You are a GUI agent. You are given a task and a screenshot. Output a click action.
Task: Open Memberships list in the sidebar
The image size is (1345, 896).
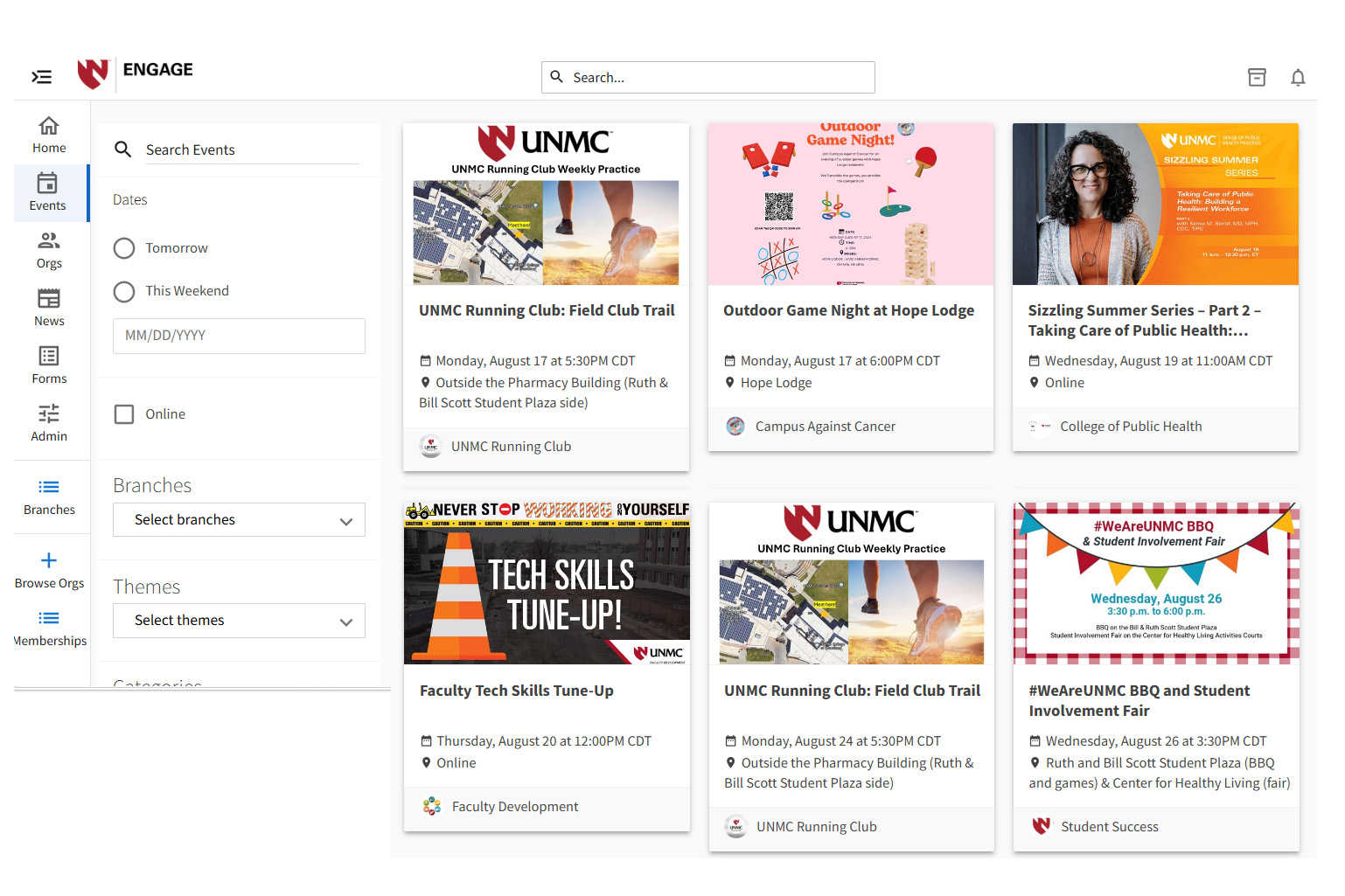(x=49, y=629)
